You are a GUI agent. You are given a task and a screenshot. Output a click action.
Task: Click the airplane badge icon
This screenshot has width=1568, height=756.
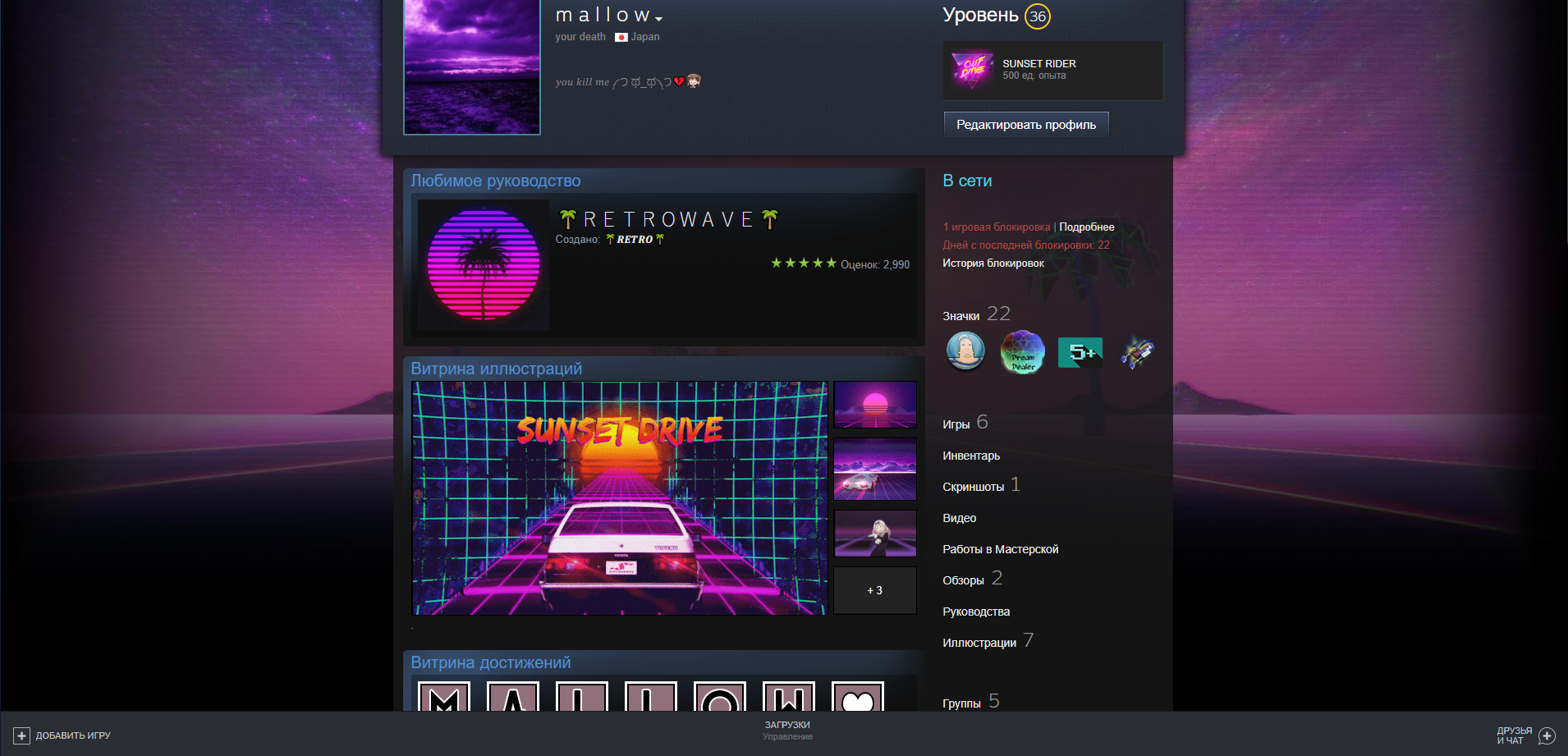tap(1137, 352)
